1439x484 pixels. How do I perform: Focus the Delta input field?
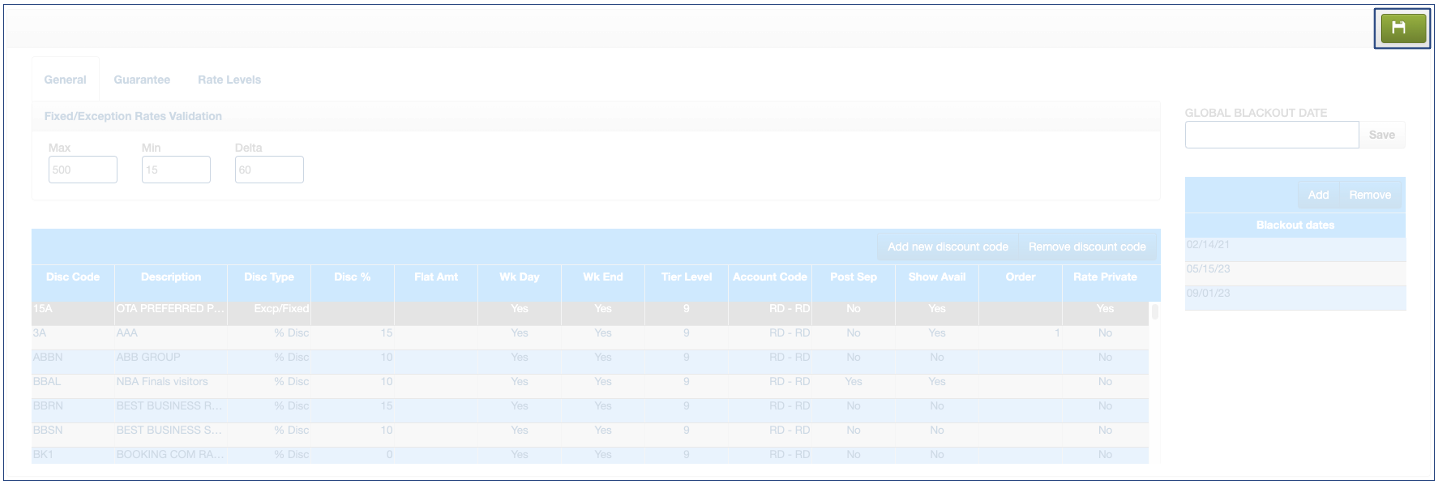[269, 170]
